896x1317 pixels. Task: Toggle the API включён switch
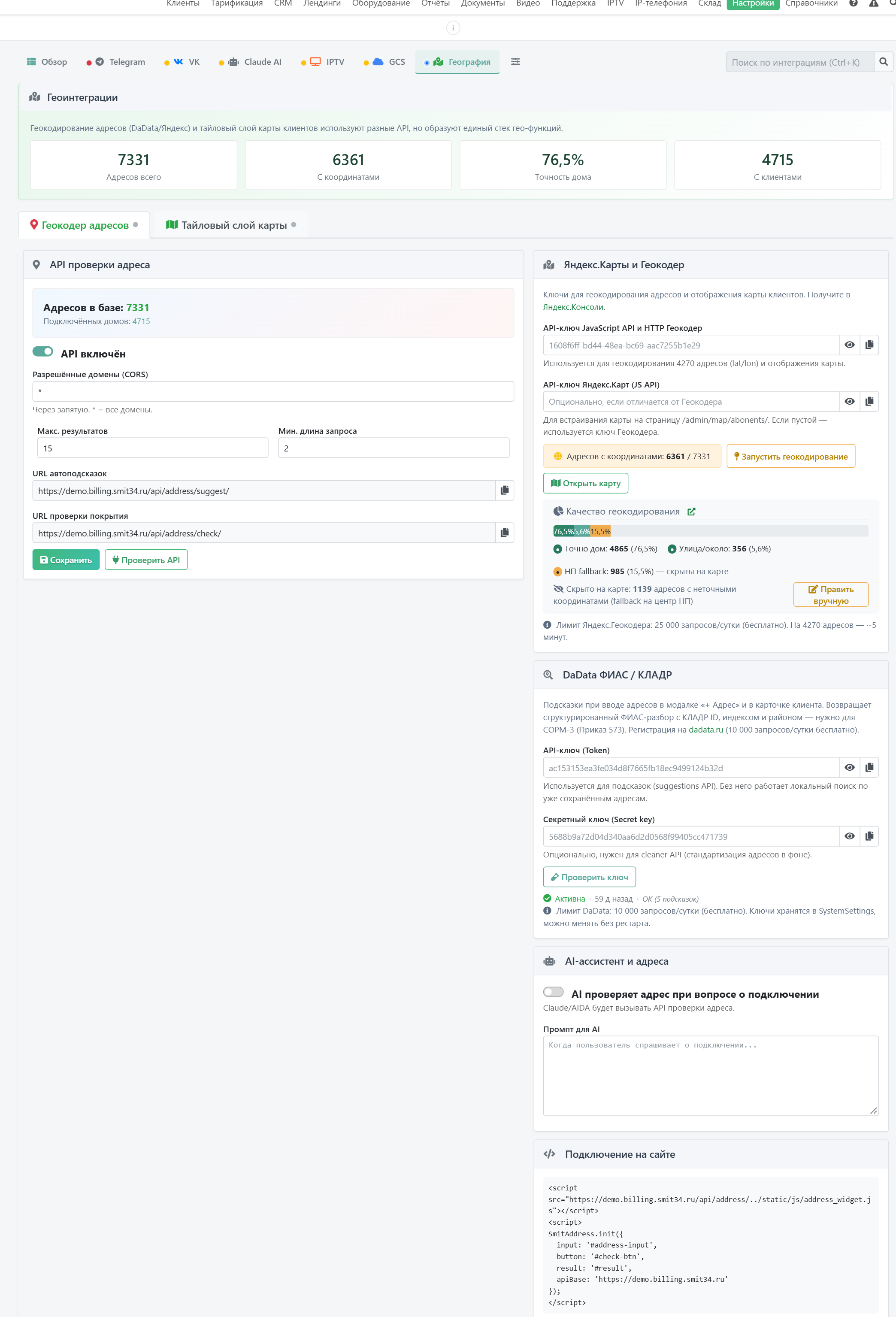click(x=42, y=352)
